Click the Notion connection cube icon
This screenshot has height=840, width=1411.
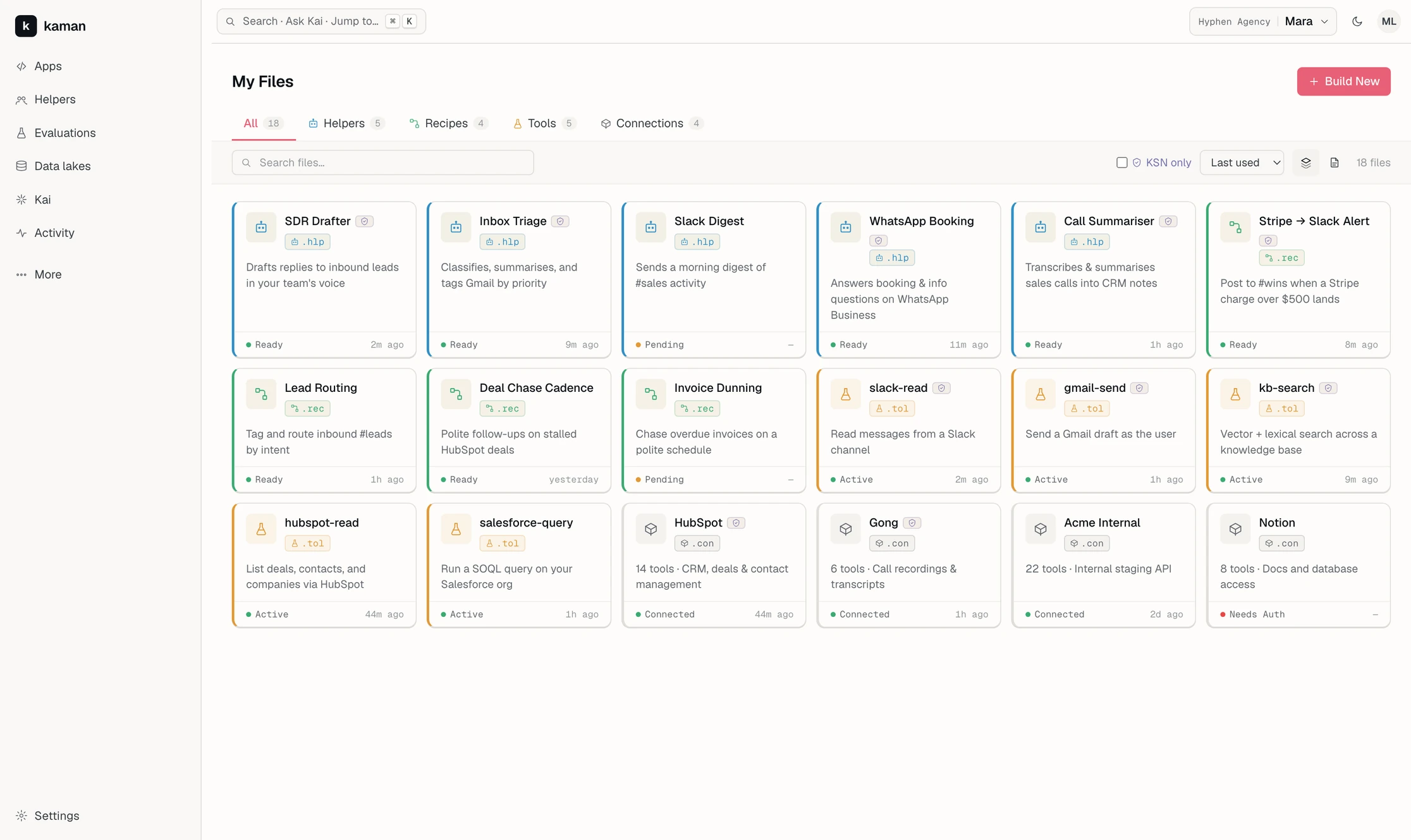pyautogui.click(x=1235, y=529)
